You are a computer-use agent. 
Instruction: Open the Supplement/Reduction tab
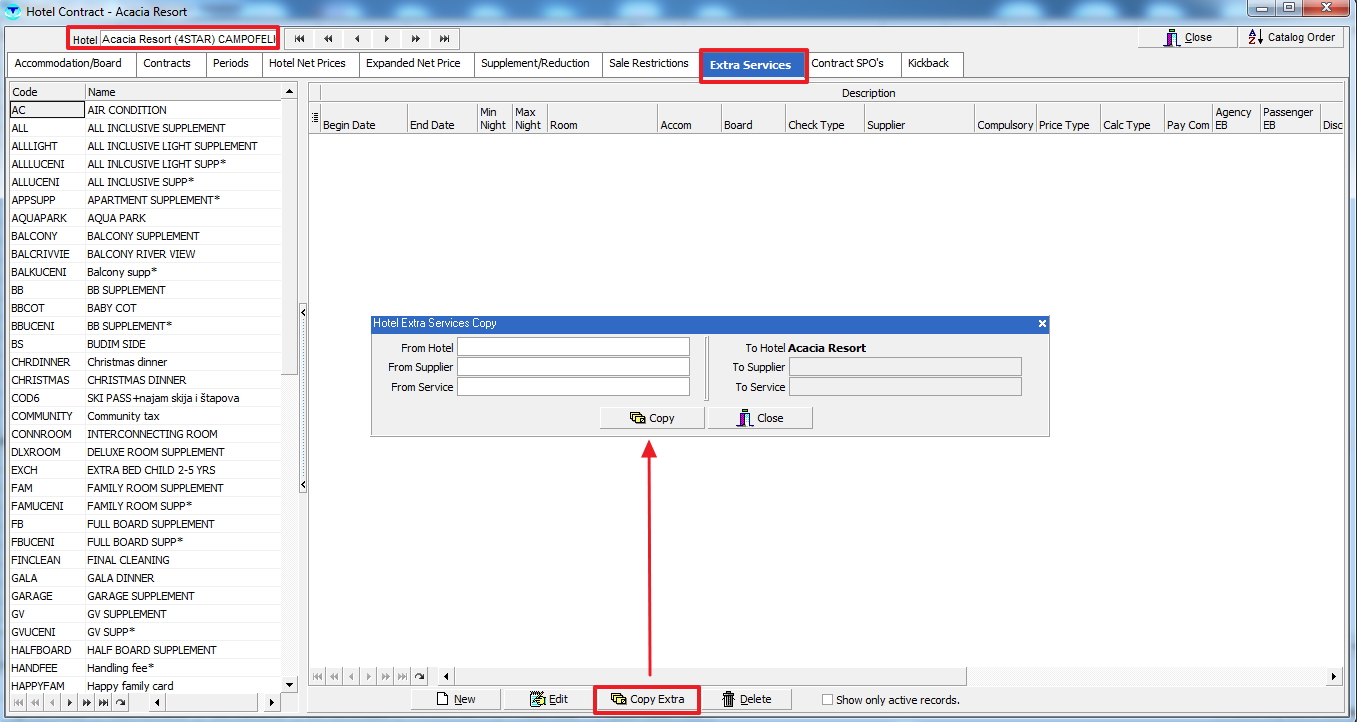[x=535, y=63]
